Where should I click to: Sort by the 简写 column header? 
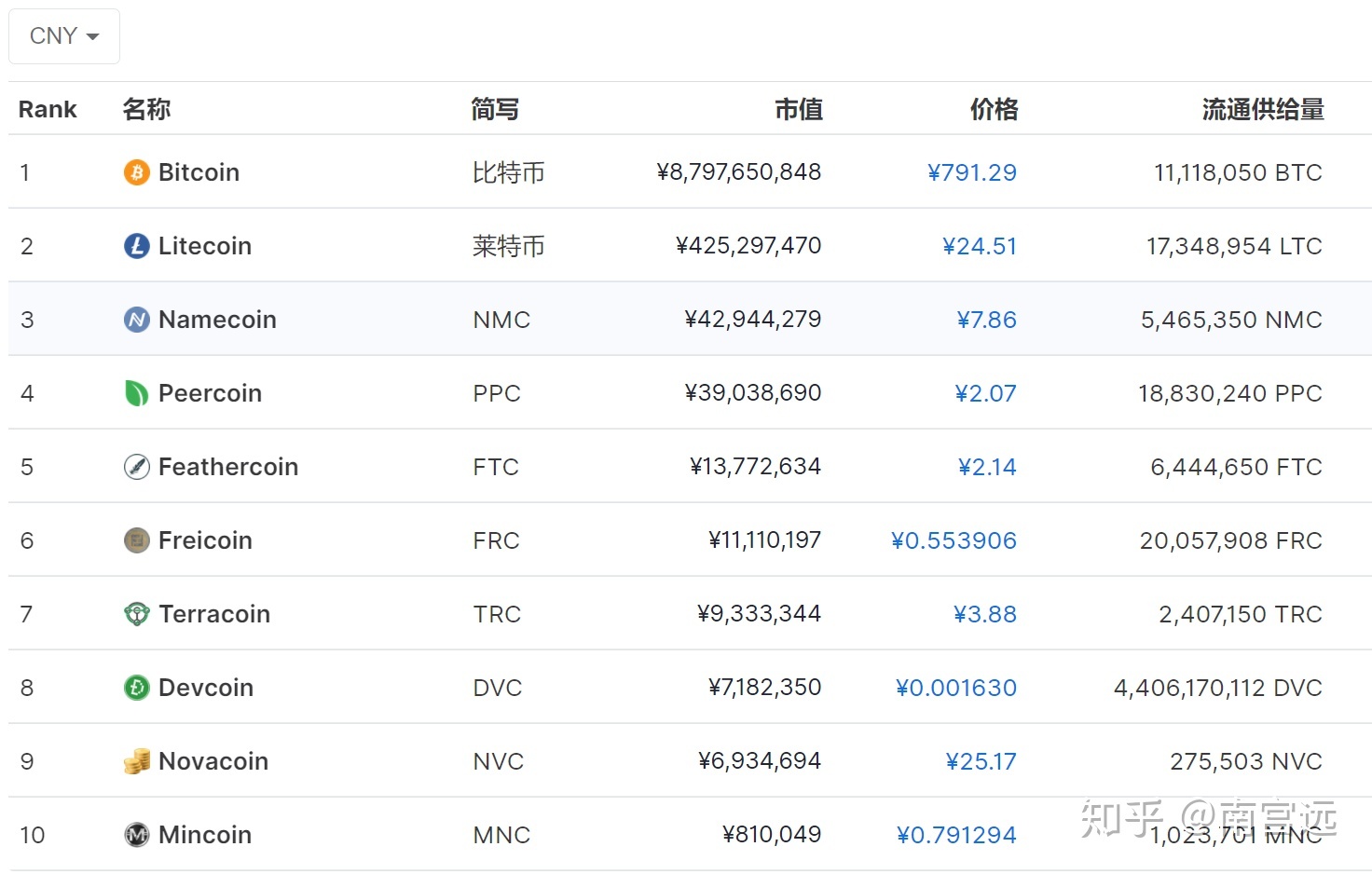point(495,109)
